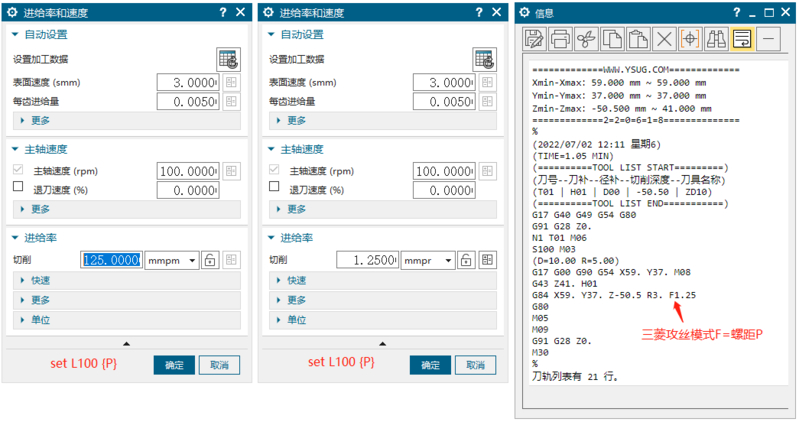Click the Copy icon in 信息 toolbar
Image resolution: width=799 pixels, height=422 pixels.
612,39
